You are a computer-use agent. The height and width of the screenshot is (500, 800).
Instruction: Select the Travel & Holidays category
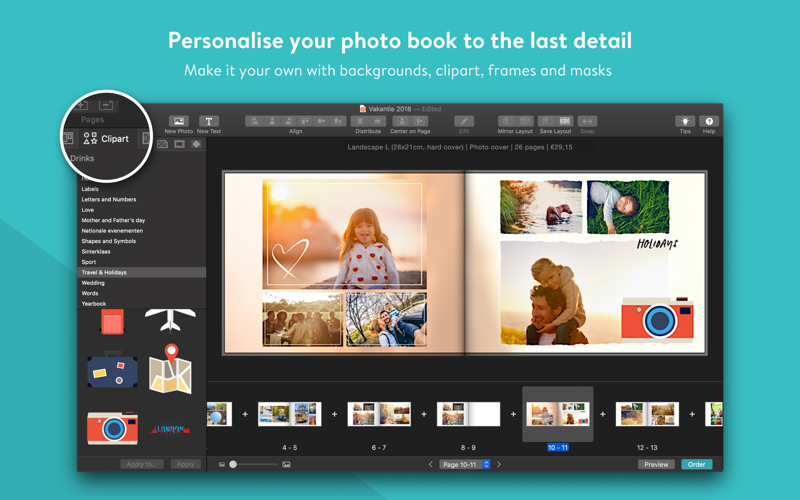[142, 272]
